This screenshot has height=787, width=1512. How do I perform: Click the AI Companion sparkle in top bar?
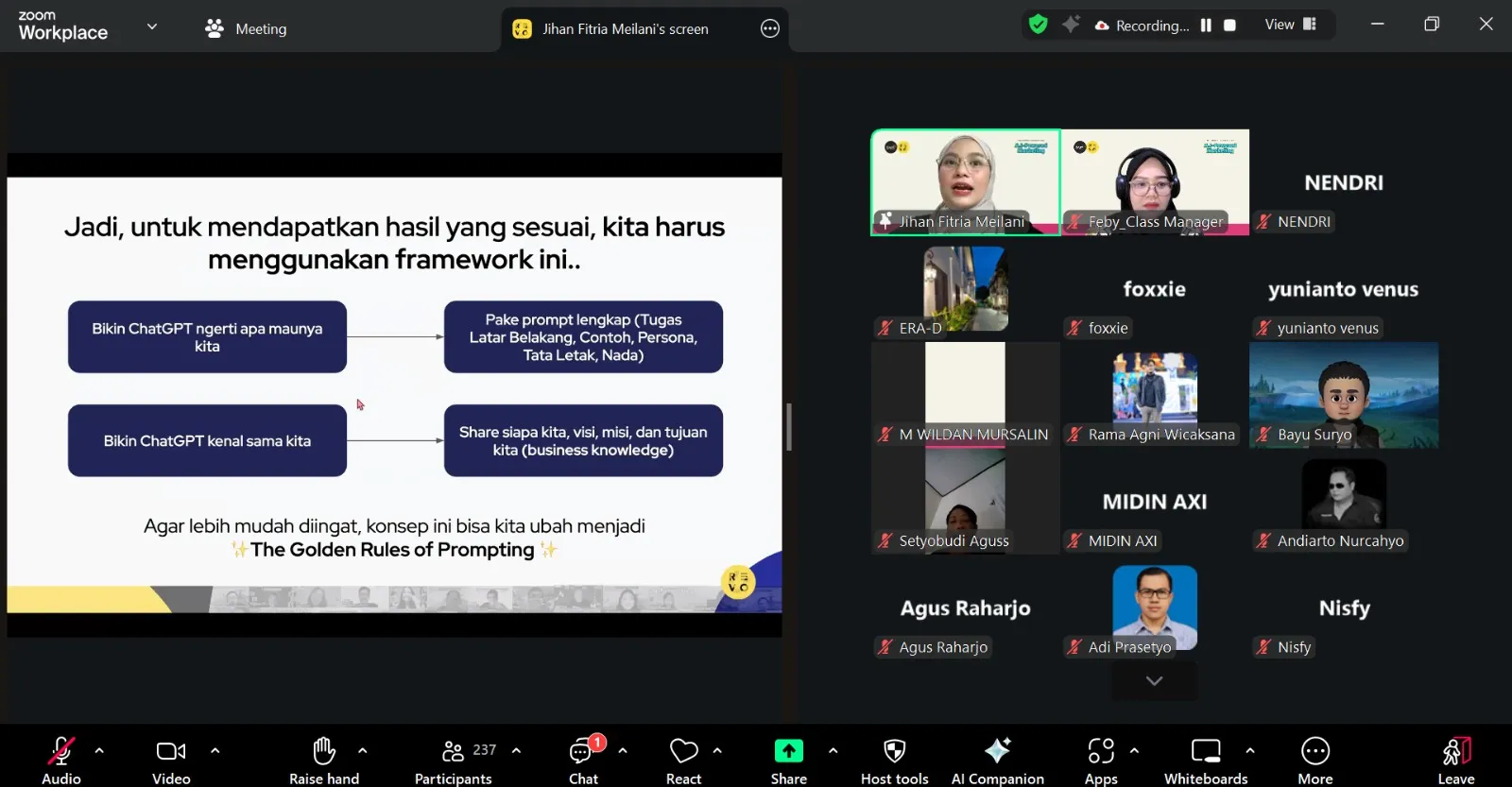click(x=1071, y=25)
